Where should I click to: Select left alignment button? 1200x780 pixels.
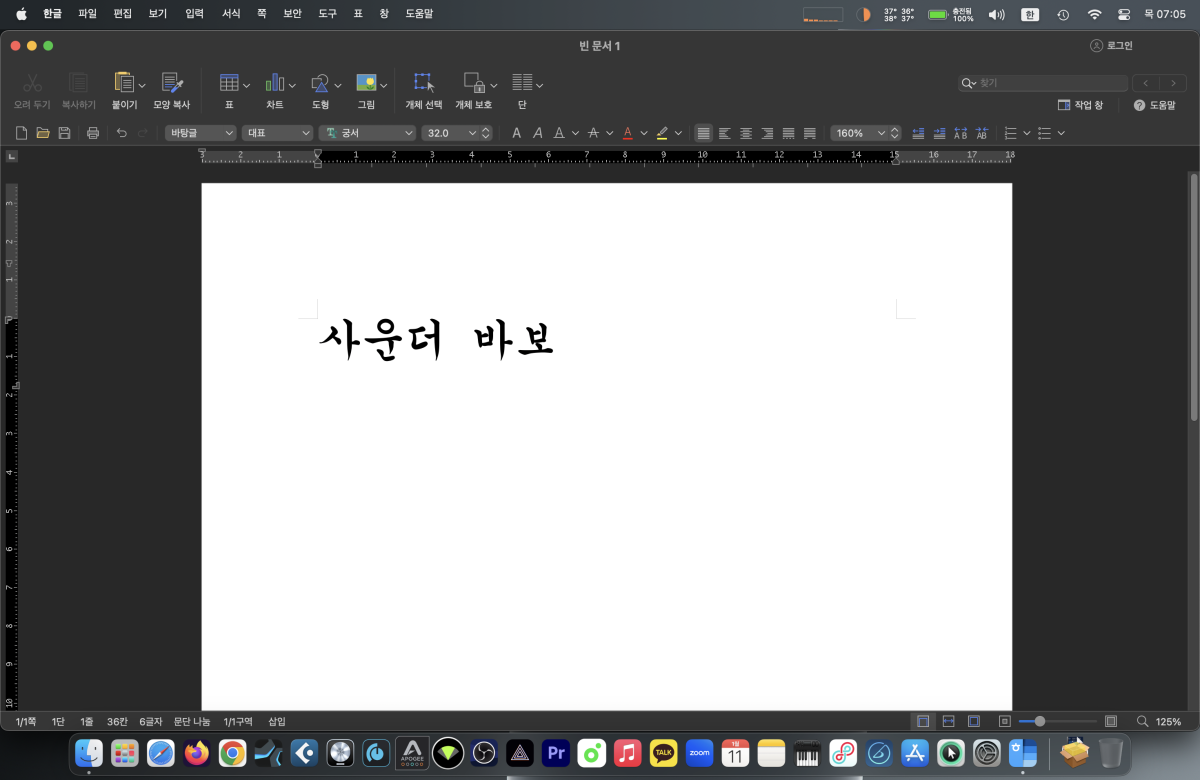click(x=725, y=133)
